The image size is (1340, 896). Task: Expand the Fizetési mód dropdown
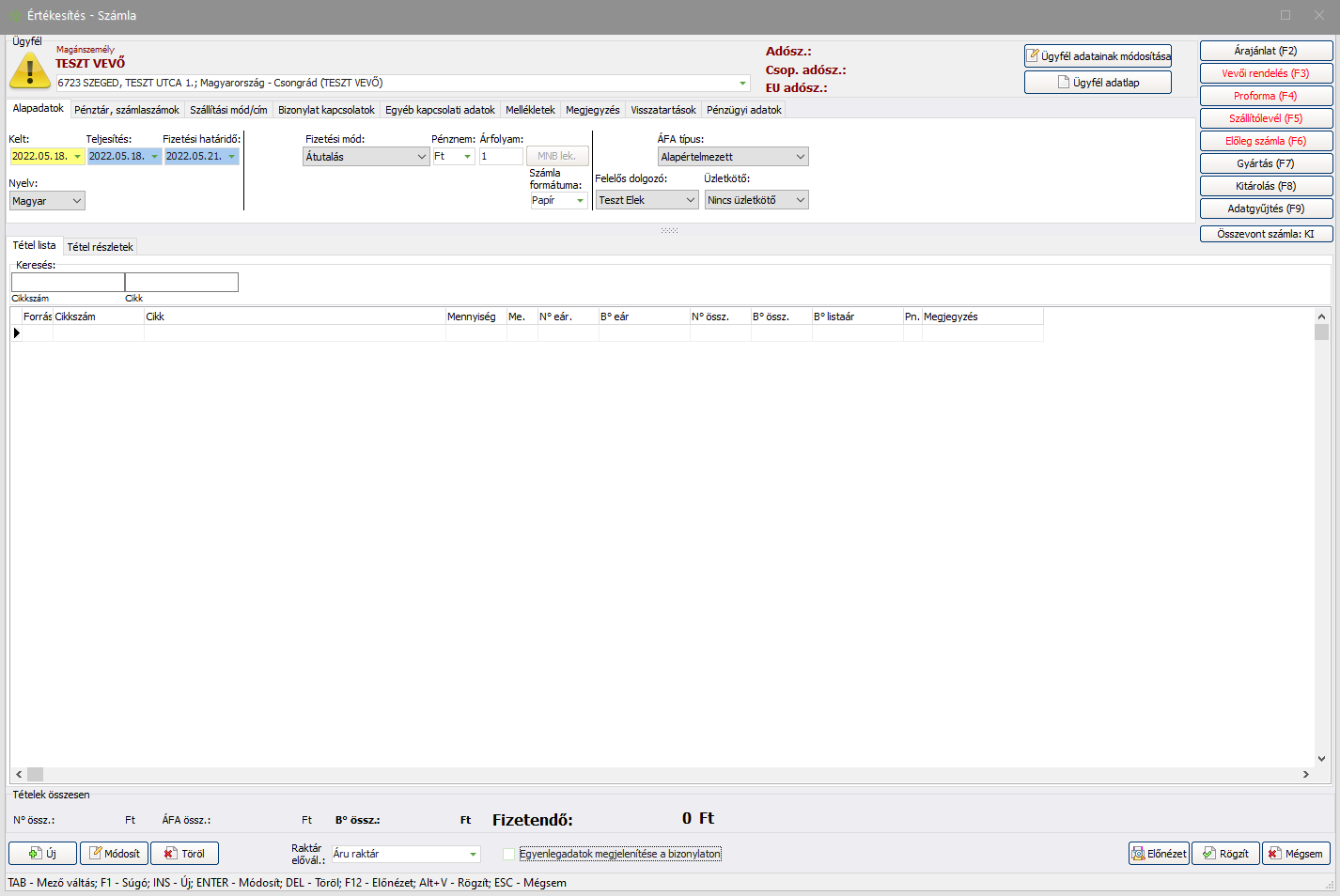pyautogui.click(x=421, y=157)
